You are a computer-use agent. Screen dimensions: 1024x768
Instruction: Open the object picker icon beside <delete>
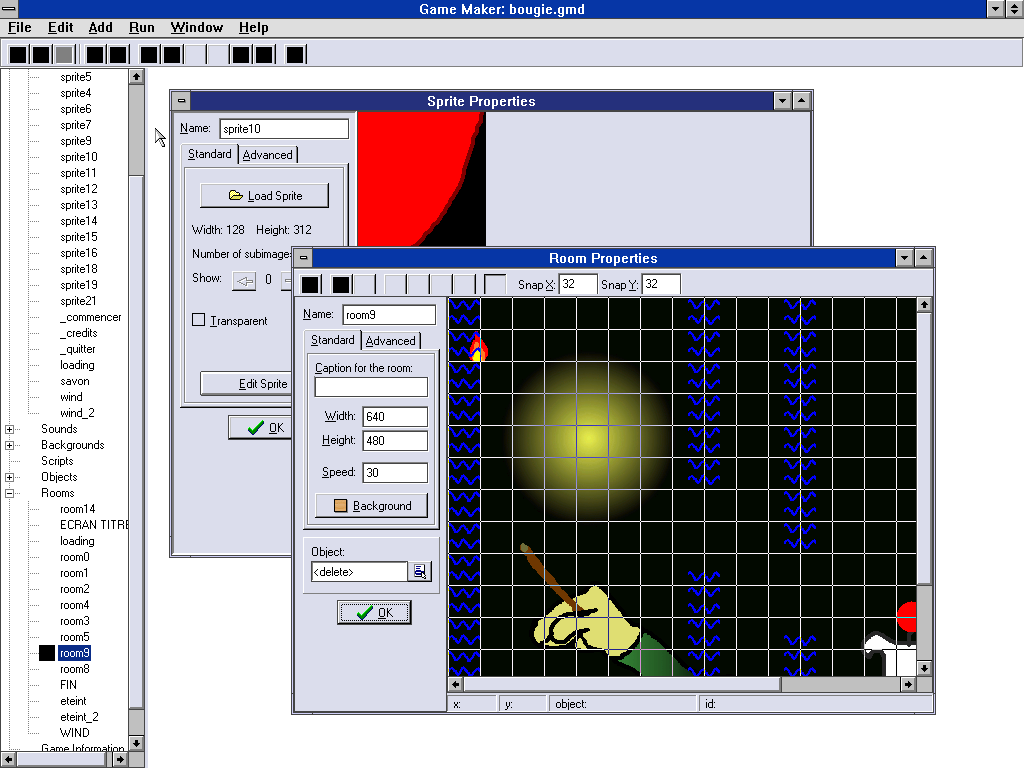421,571
